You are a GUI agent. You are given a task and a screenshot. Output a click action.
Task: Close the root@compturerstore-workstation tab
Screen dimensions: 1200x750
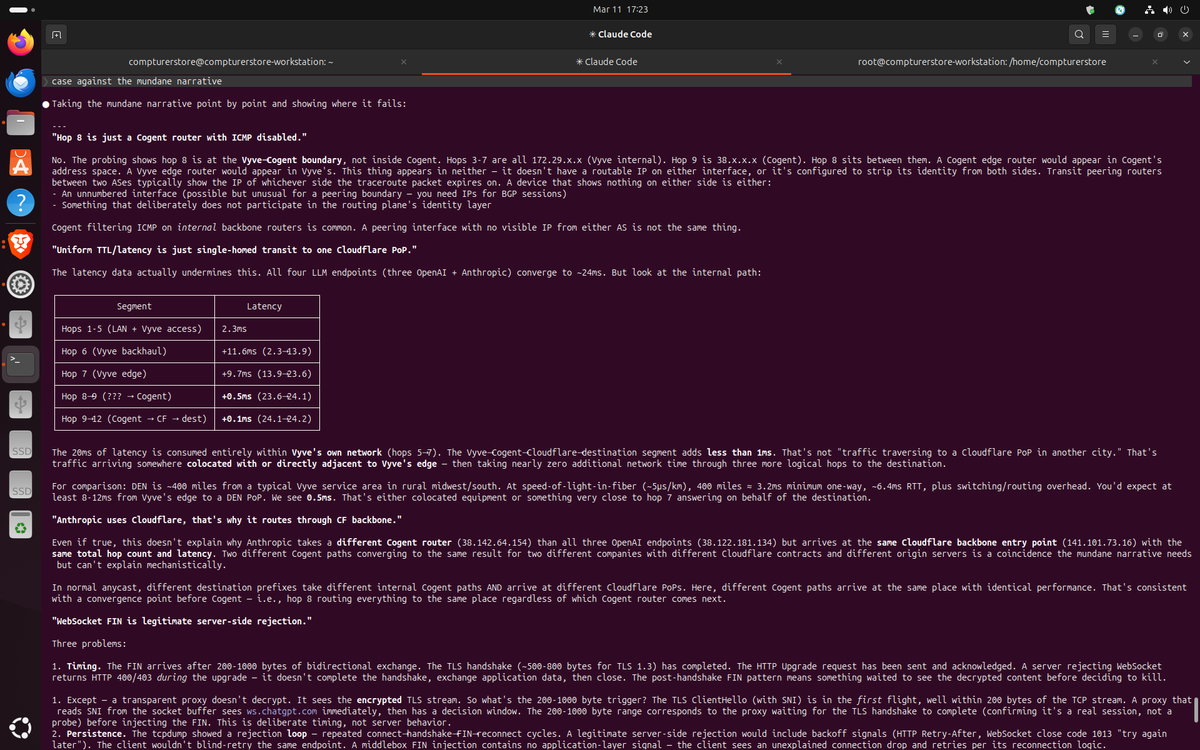(1154, 62)
